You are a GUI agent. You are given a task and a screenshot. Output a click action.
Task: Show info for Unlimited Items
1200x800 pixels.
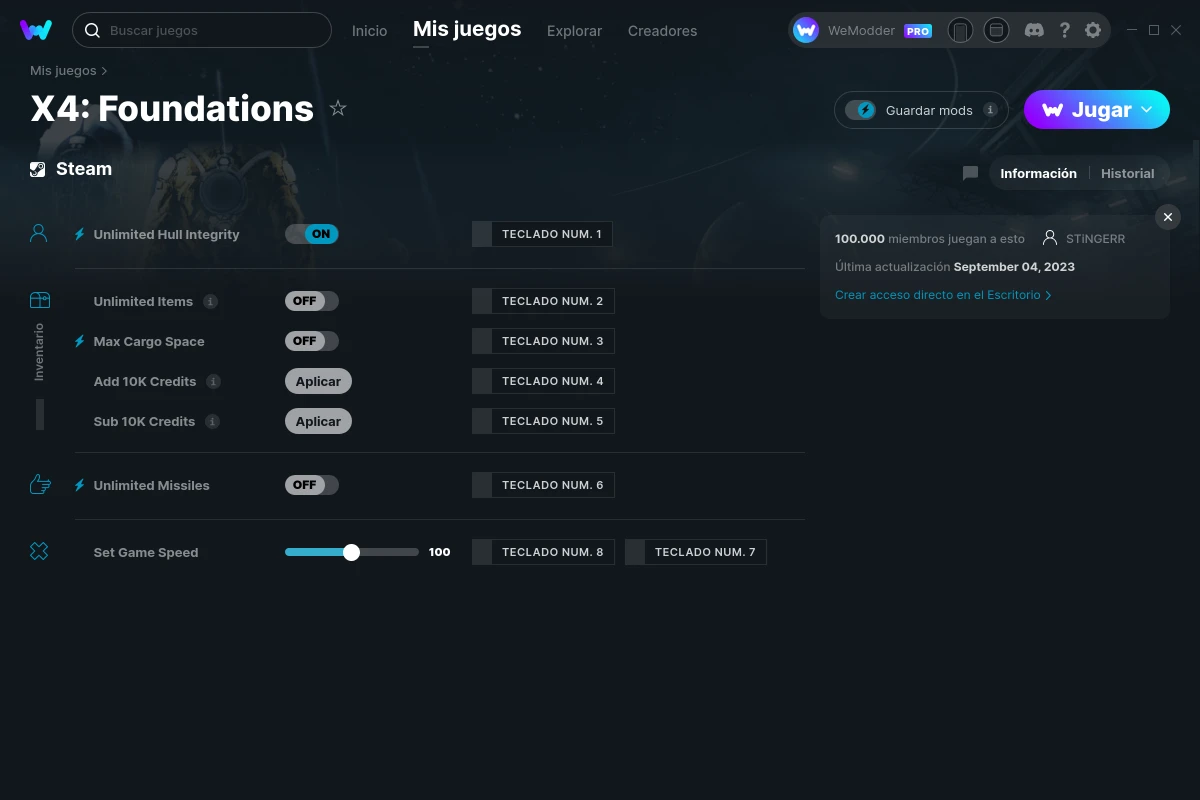[x=211, y=301]
